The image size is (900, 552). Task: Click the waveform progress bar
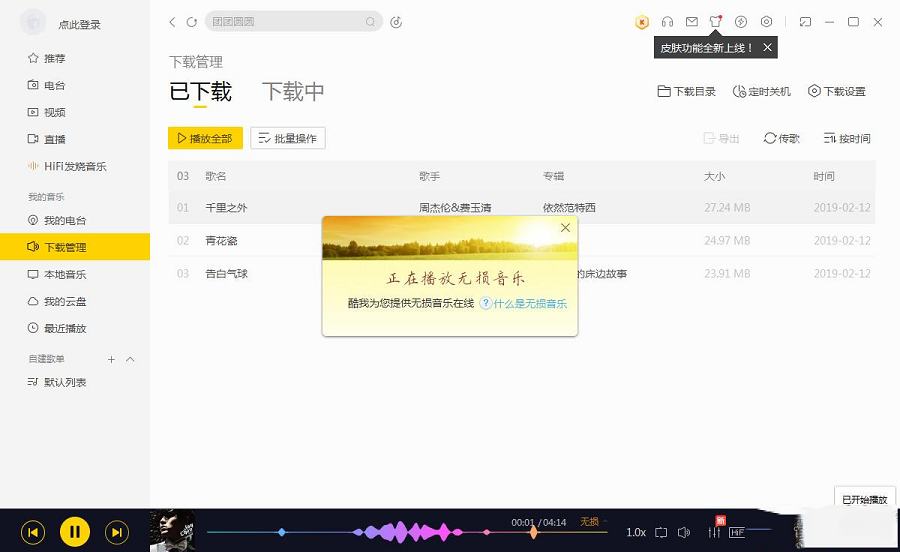click(x=406, y=532)
